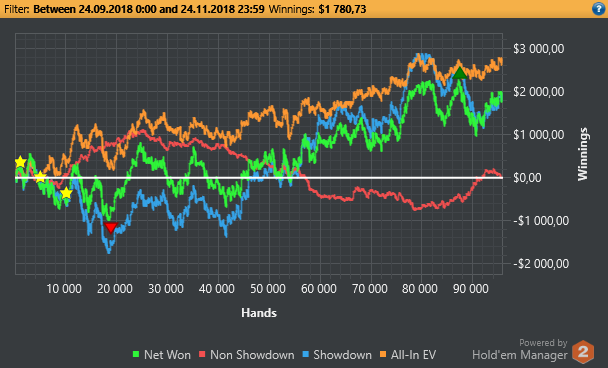Image resolution: width=608 pixels, height=368 pixels.
Task: Click the 10 000 hands axis label
Action: click(64, 289)
